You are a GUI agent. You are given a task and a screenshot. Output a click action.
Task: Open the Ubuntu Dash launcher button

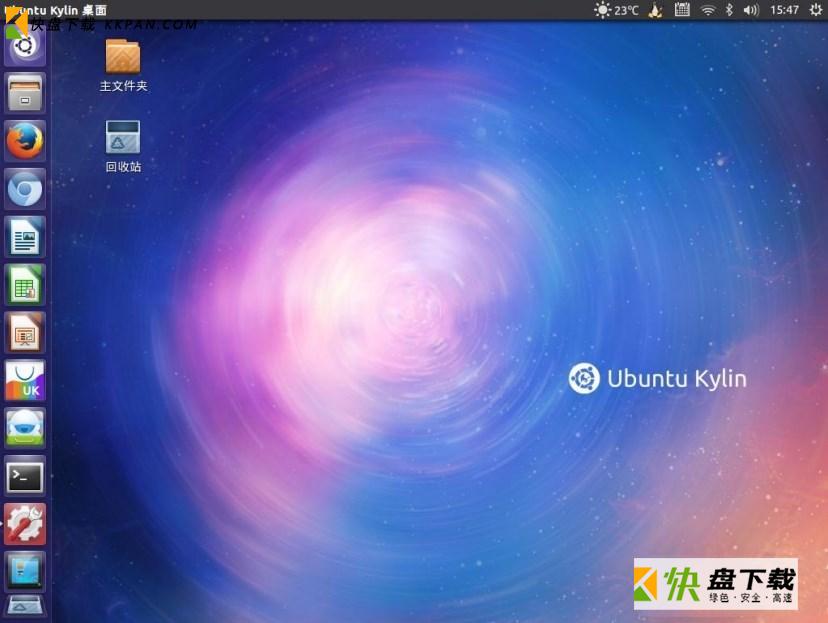tap(25, 45)
